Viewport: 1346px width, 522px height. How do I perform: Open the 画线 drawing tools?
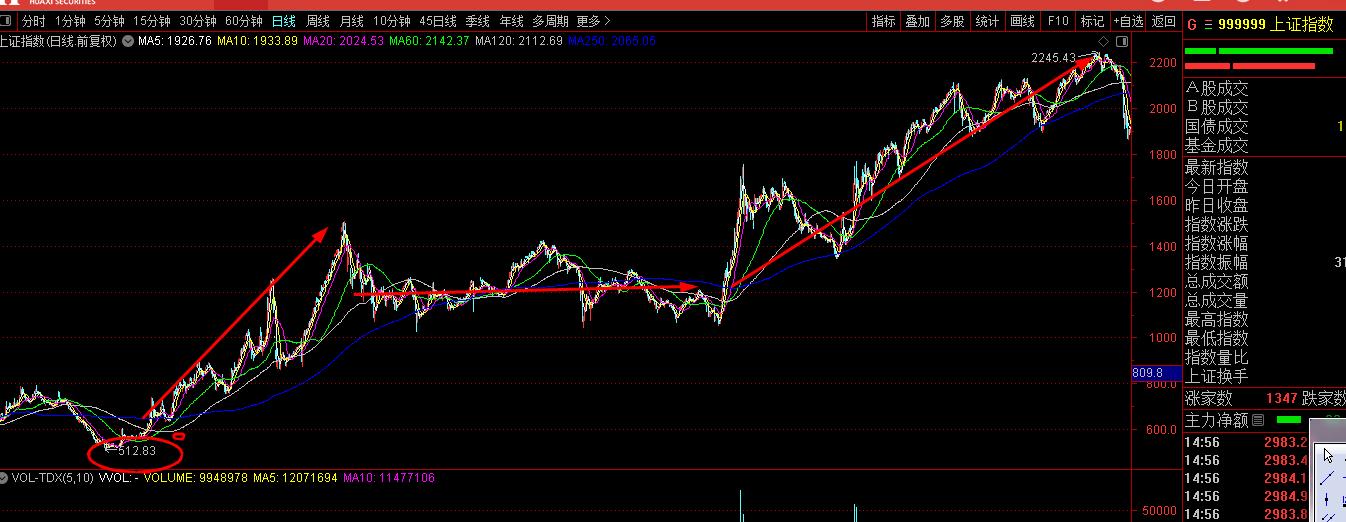point(1022,21)
